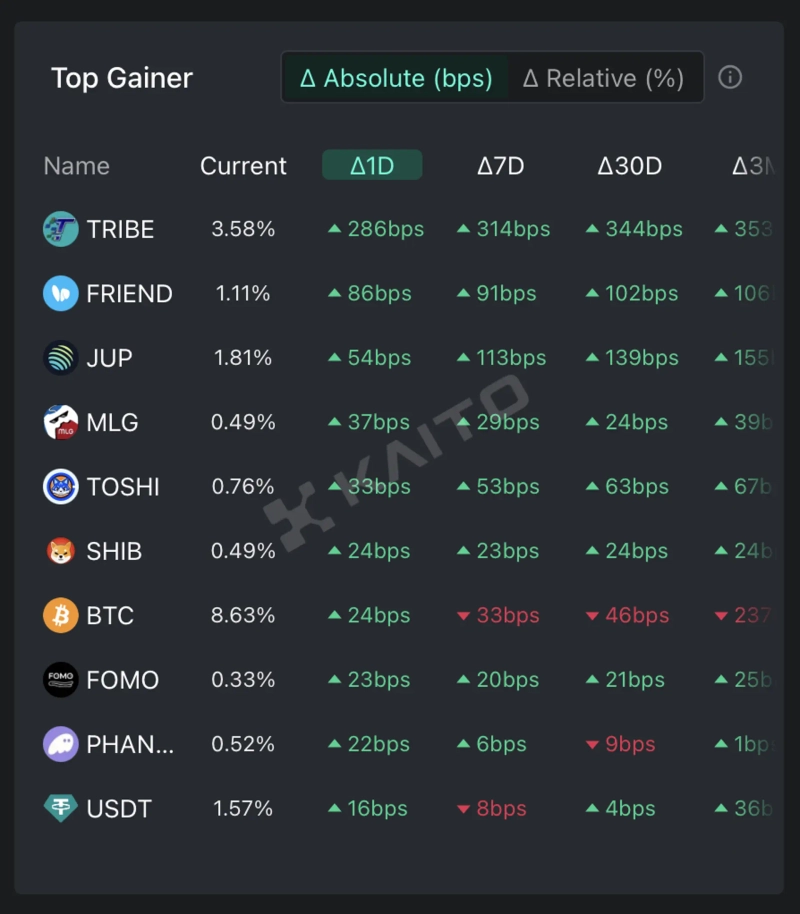Click the SHIB token icon
Screen dimensions: 800x914
pos(61,551)
